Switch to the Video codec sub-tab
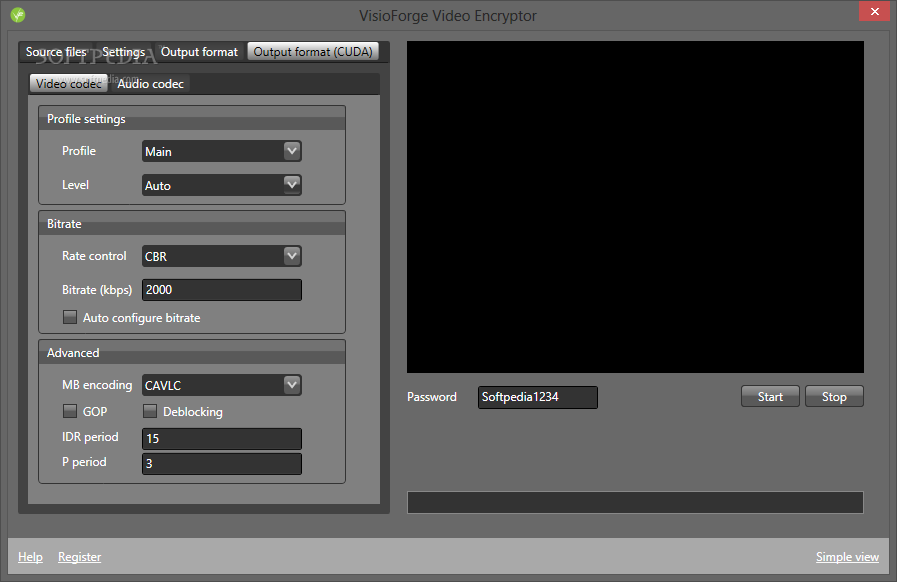Screen dimensions: 897x582 point(69,84)
